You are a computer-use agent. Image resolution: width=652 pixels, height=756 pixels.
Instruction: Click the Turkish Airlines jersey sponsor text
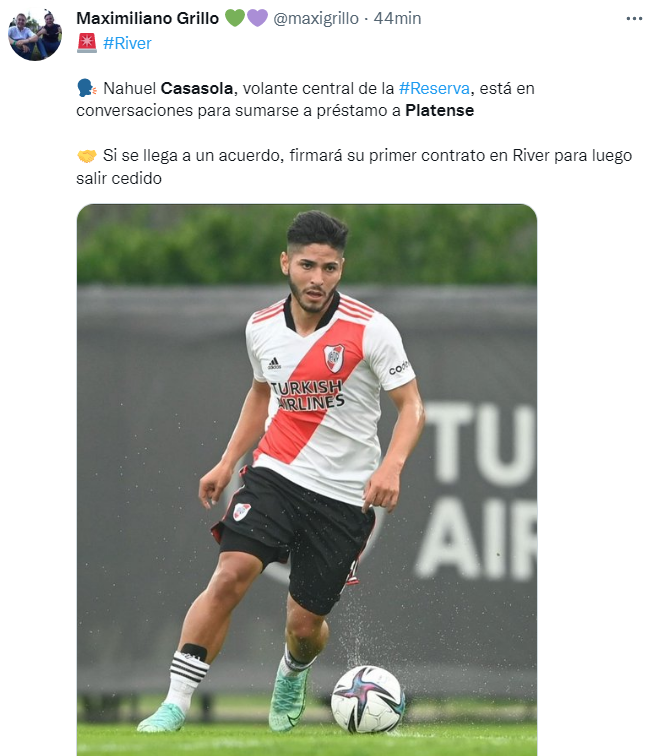tap(307, 395)
